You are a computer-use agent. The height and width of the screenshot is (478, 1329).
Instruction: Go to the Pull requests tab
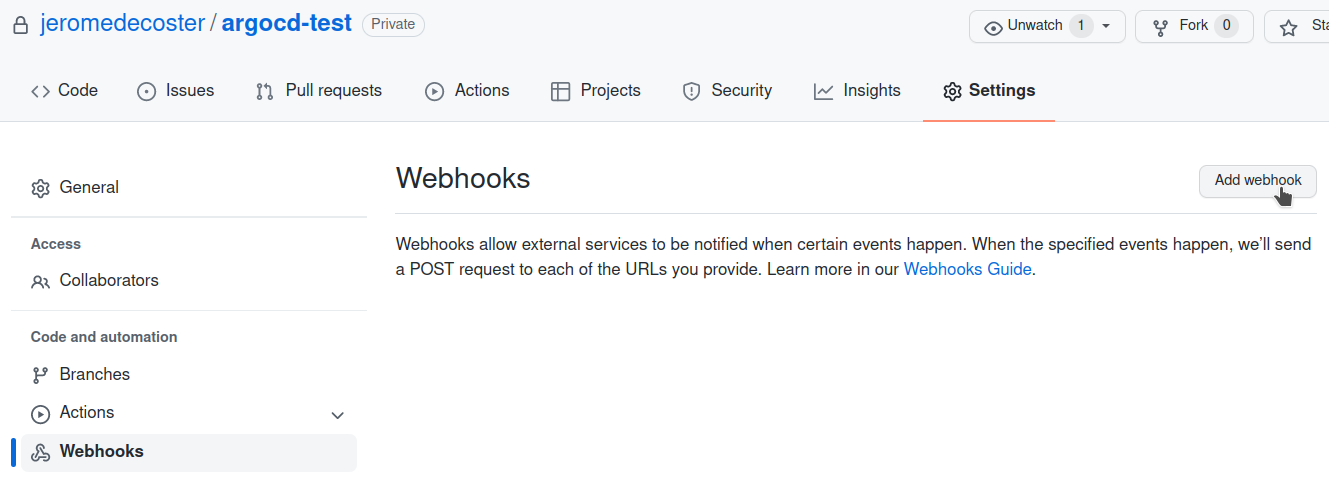[319, 91]
